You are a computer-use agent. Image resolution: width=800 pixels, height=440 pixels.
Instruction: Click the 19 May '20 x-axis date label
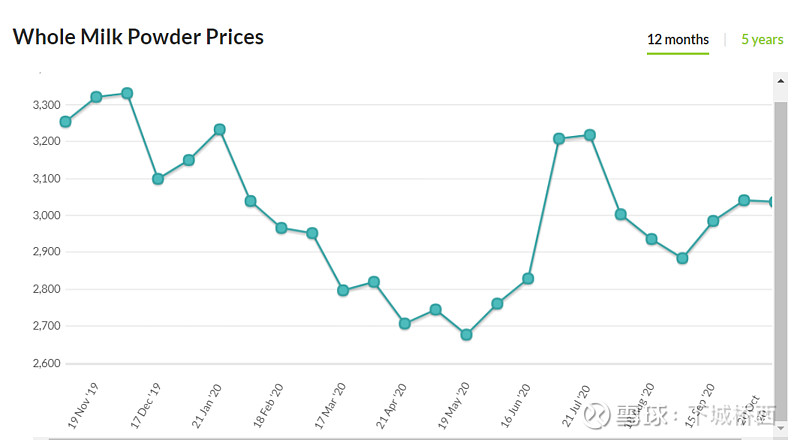[x=450, y=404]
